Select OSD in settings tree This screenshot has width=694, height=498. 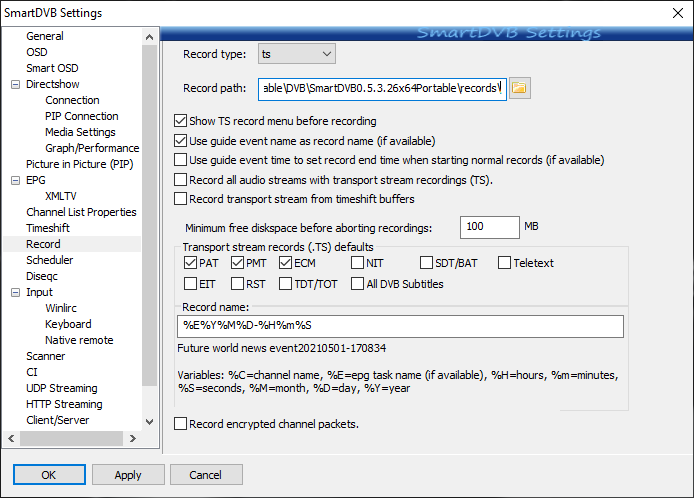[x=37, y=52]
